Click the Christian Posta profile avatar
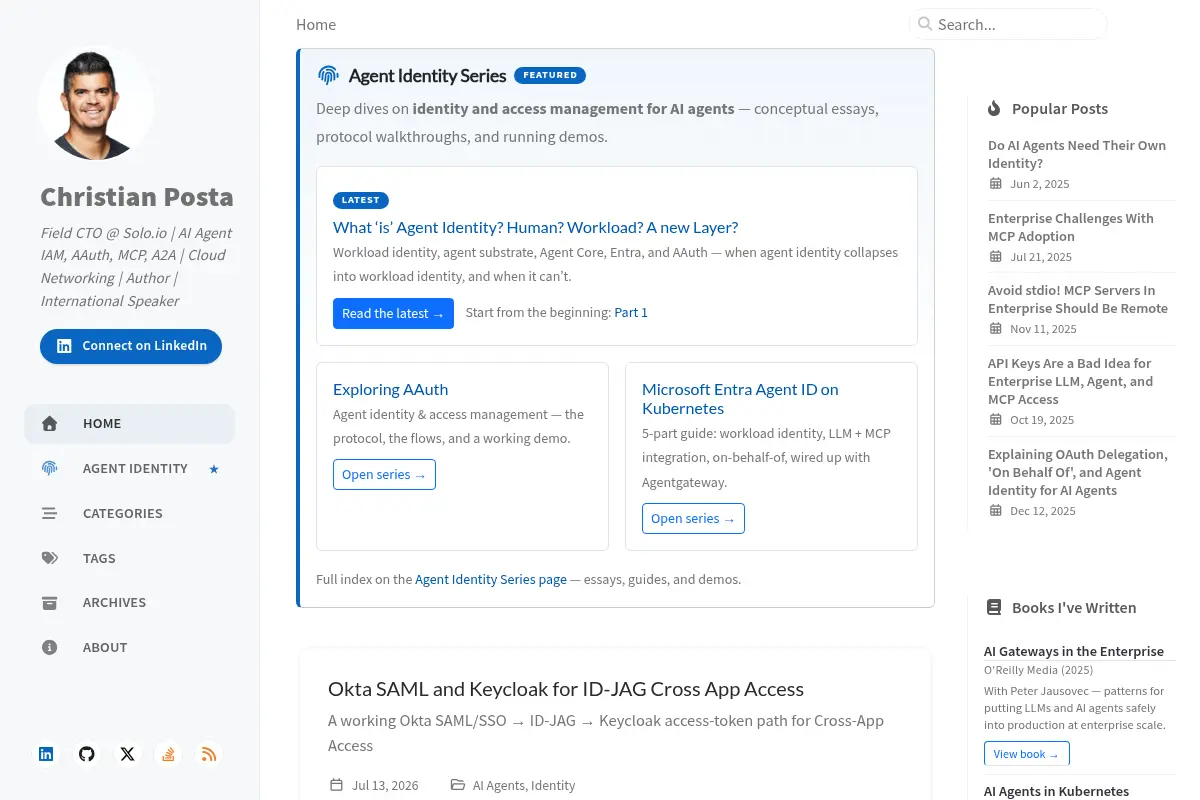This screenshot has width=1200, height=800. (96, 104)
